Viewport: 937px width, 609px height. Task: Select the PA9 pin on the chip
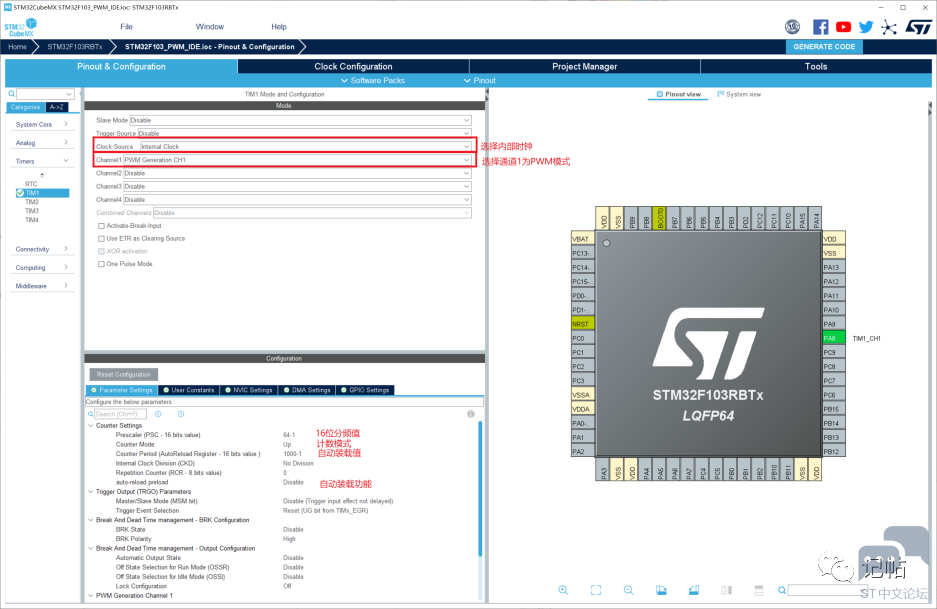834,324
